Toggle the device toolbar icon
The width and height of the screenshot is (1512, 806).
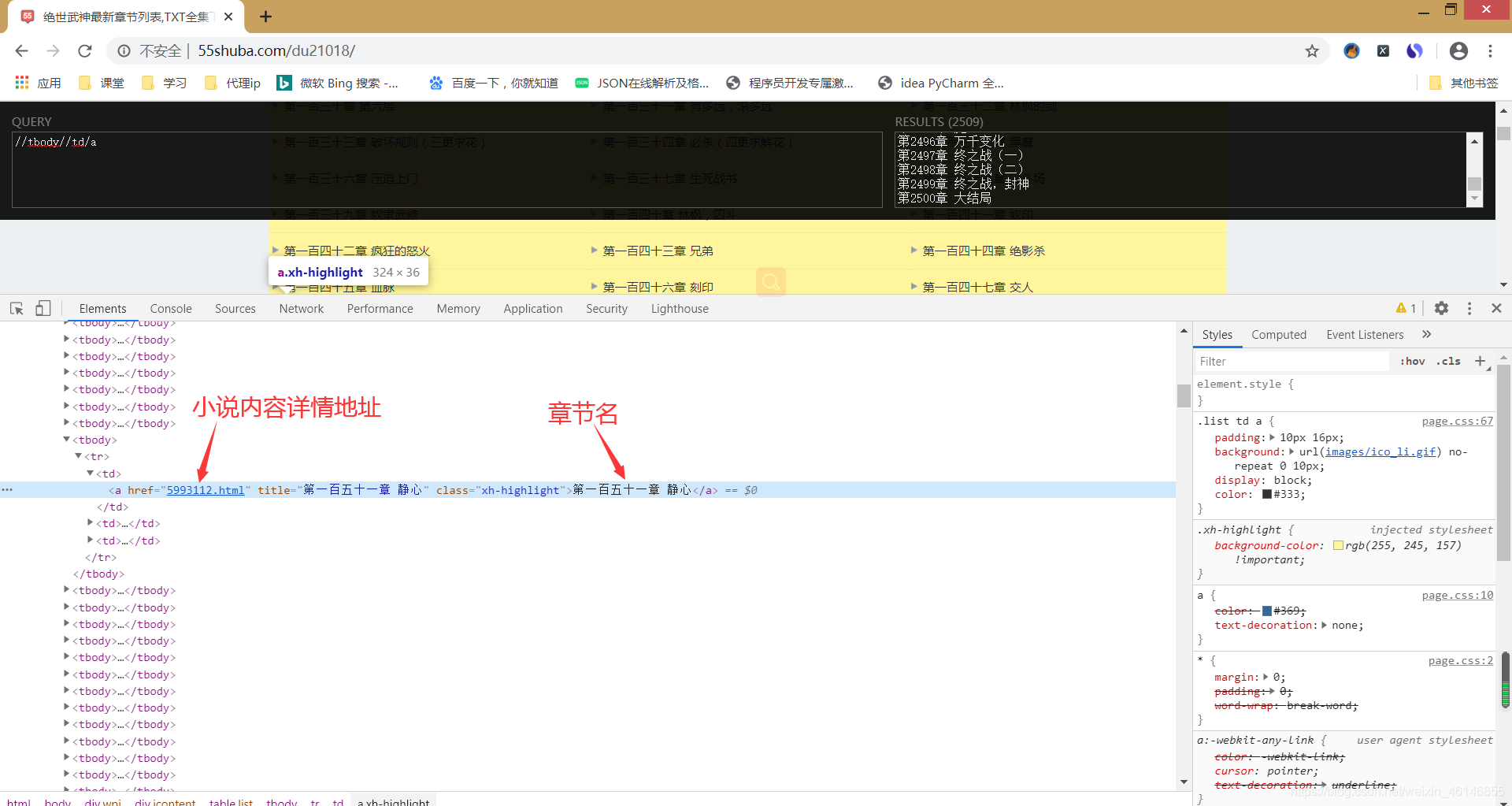pos(43,308)
